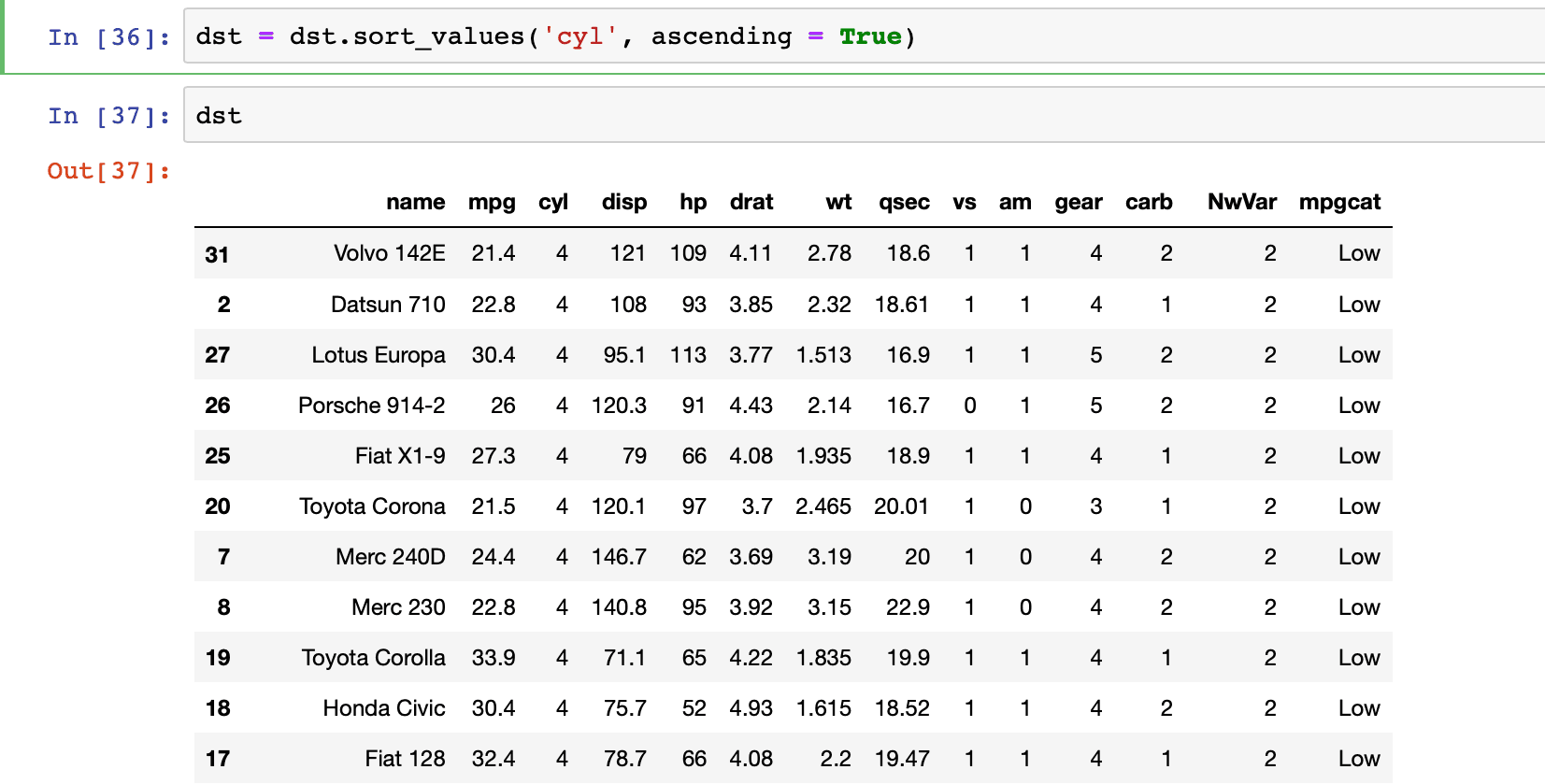Image resolution: width=1545 pixels, height=784 pixels.
Task: Click the In [37] prompt label
Action: pyautogui.click(x=109, y=116)
